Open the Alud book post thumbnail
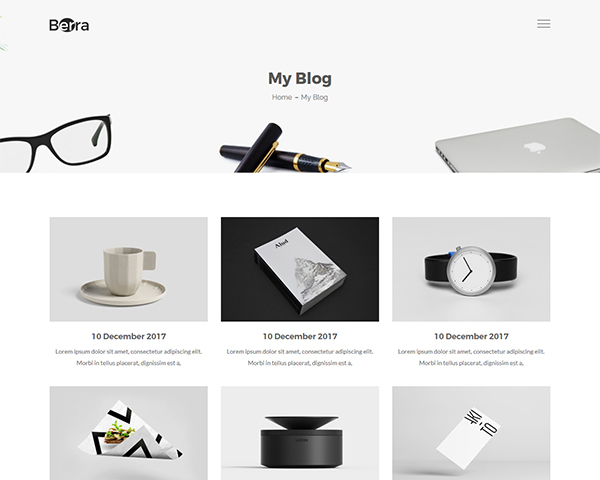Screen dimensions: 600x480 [300, 269]
